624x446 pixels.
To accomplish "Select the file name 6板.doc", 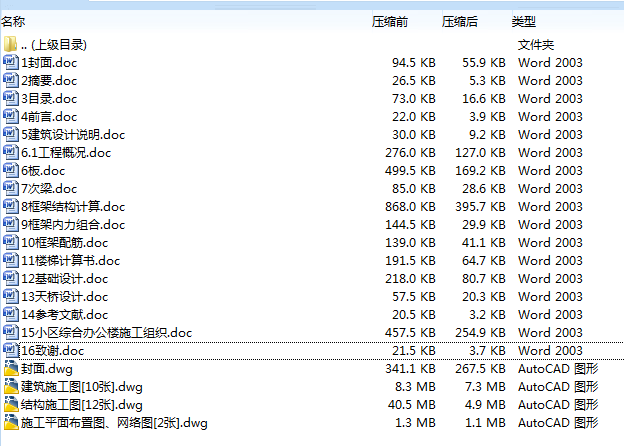I will tap(43, 171).
